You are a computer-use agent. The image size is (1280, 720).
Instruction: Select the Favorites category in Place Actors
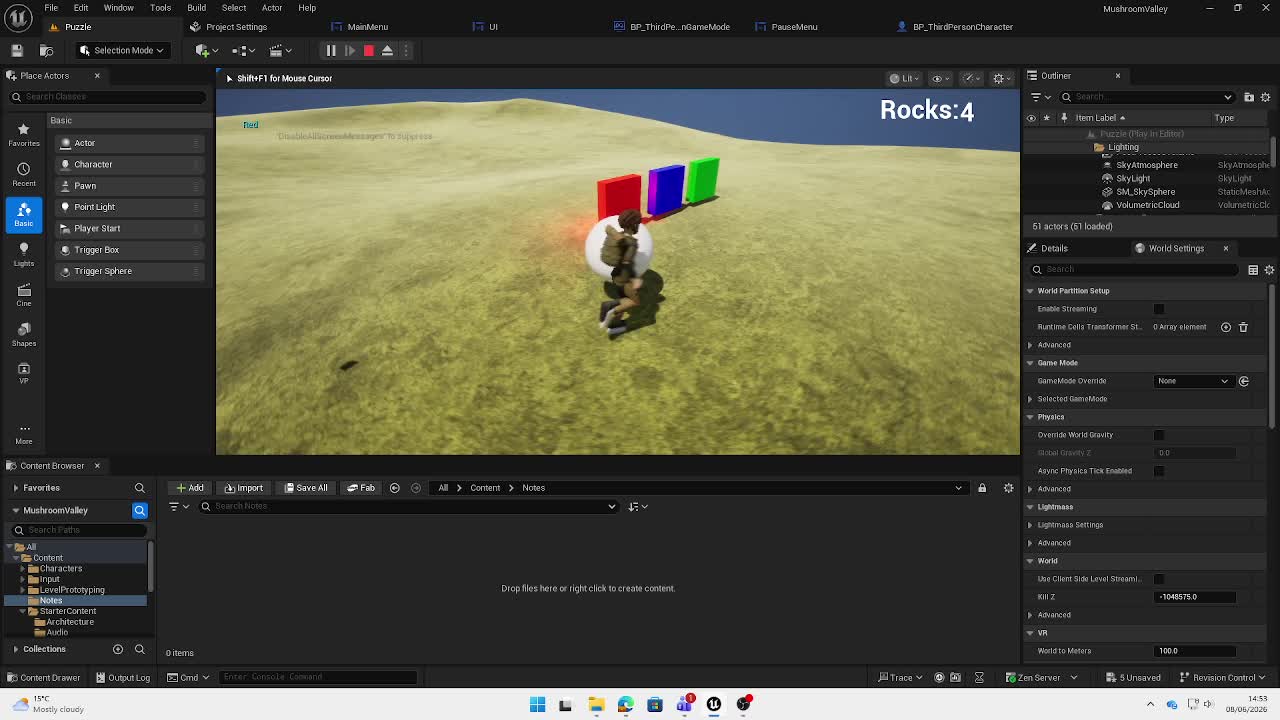click(x=24, y=134)
